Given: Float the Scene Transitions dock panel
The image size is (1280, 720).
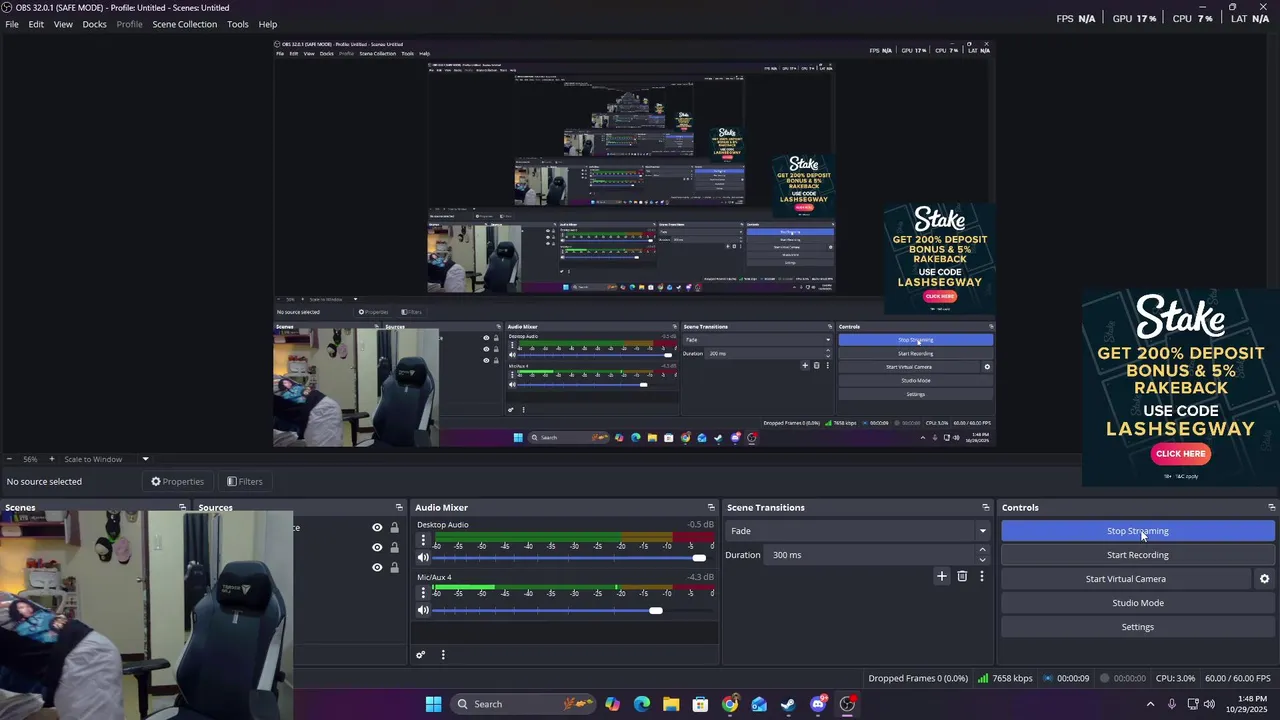Looking at the screenshot, I should [x=985, y=508].
